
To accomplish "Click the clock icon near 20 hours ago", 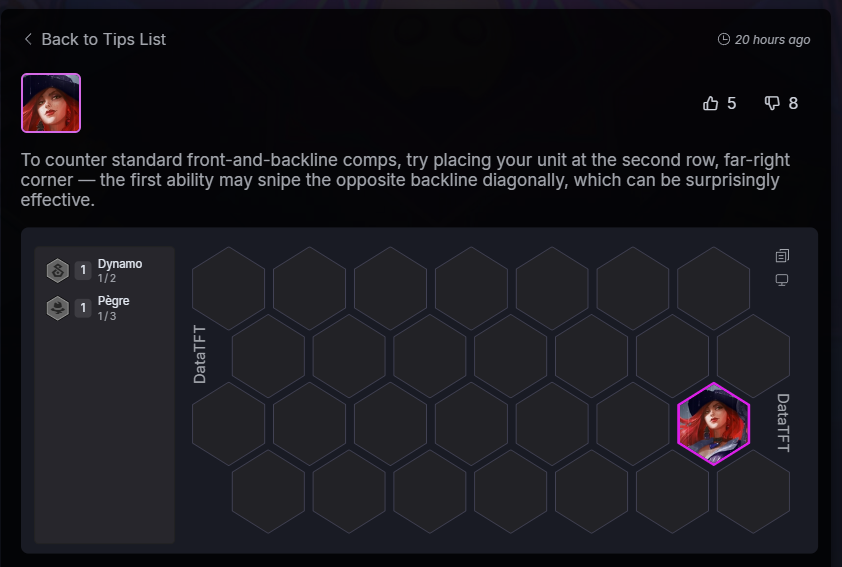I will pyautogui.click(x=724, y=39).
